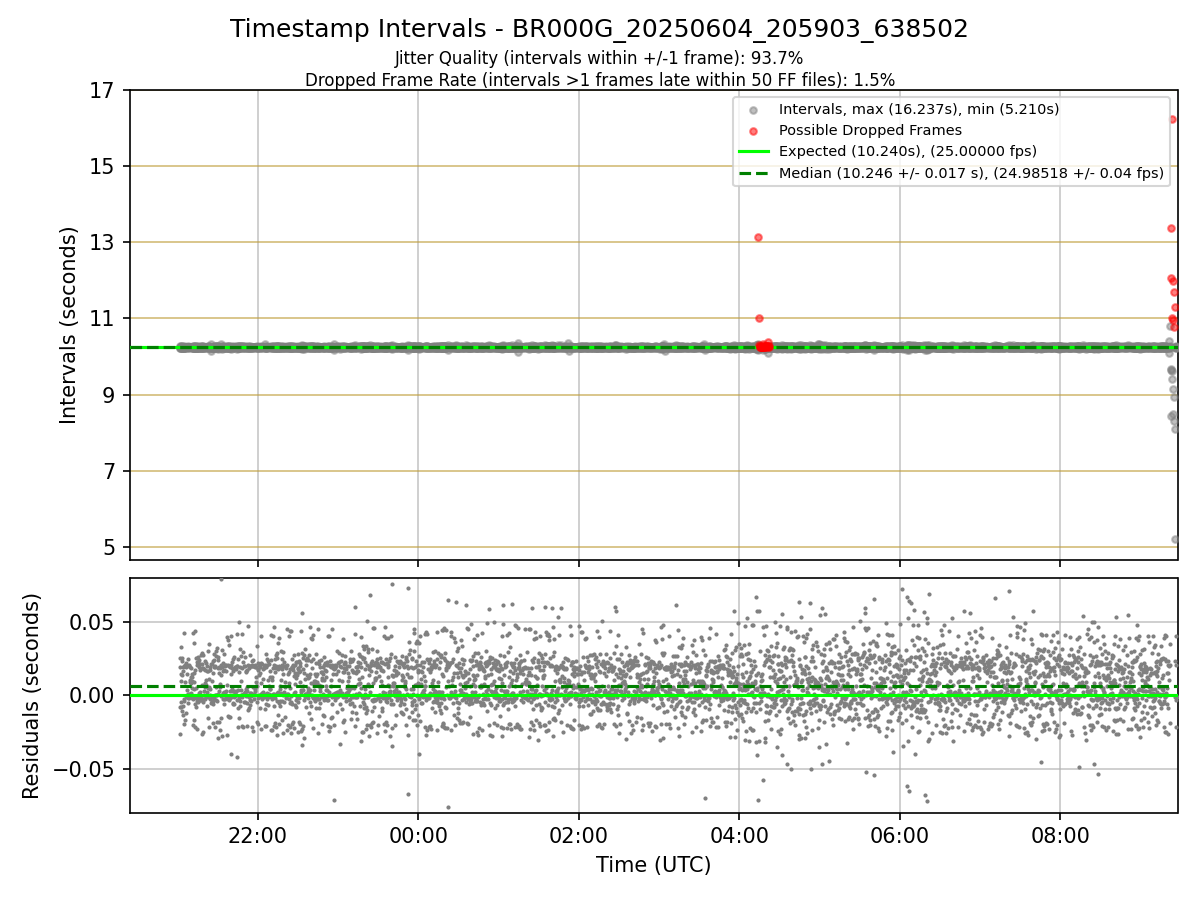The height and width of the screenshot is (900, 1200).
Task: Click legend entry 'Median (10.246 +/- 0.017 s)'
Action: pyautogui.click(x=970, y=173)
